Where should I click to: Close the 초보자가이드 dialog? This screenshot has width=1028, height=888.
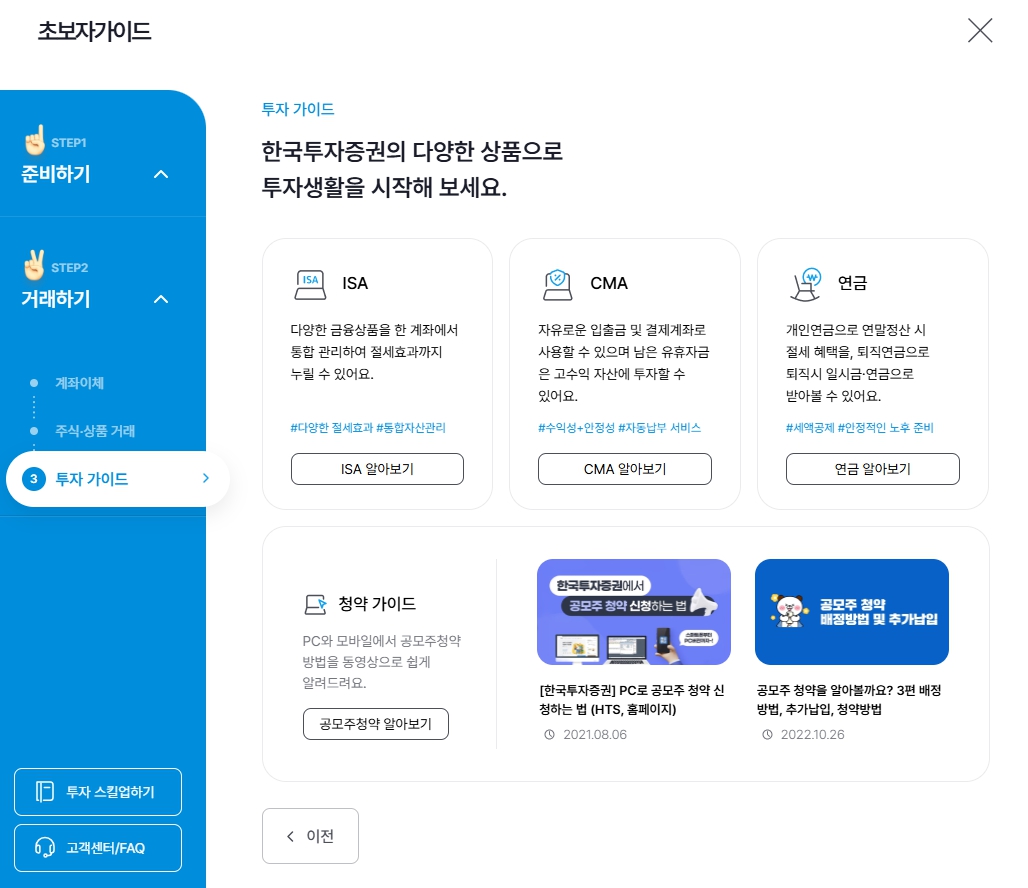pos(979,30)
